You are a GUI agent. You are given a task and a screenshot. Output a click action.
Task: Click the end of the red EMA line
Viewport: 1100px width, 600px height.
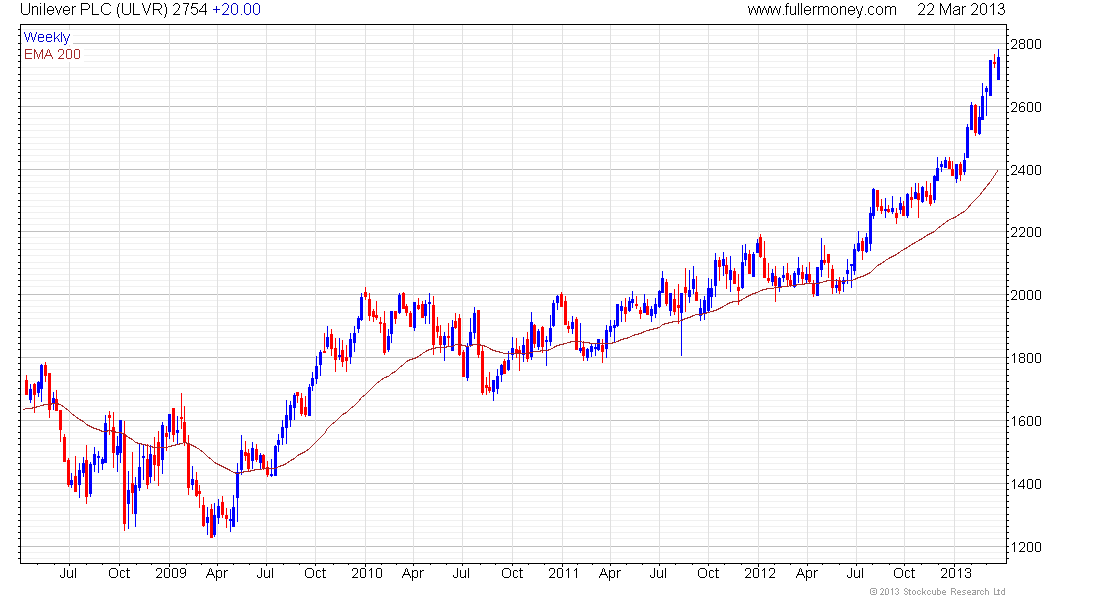coord(998,171)
